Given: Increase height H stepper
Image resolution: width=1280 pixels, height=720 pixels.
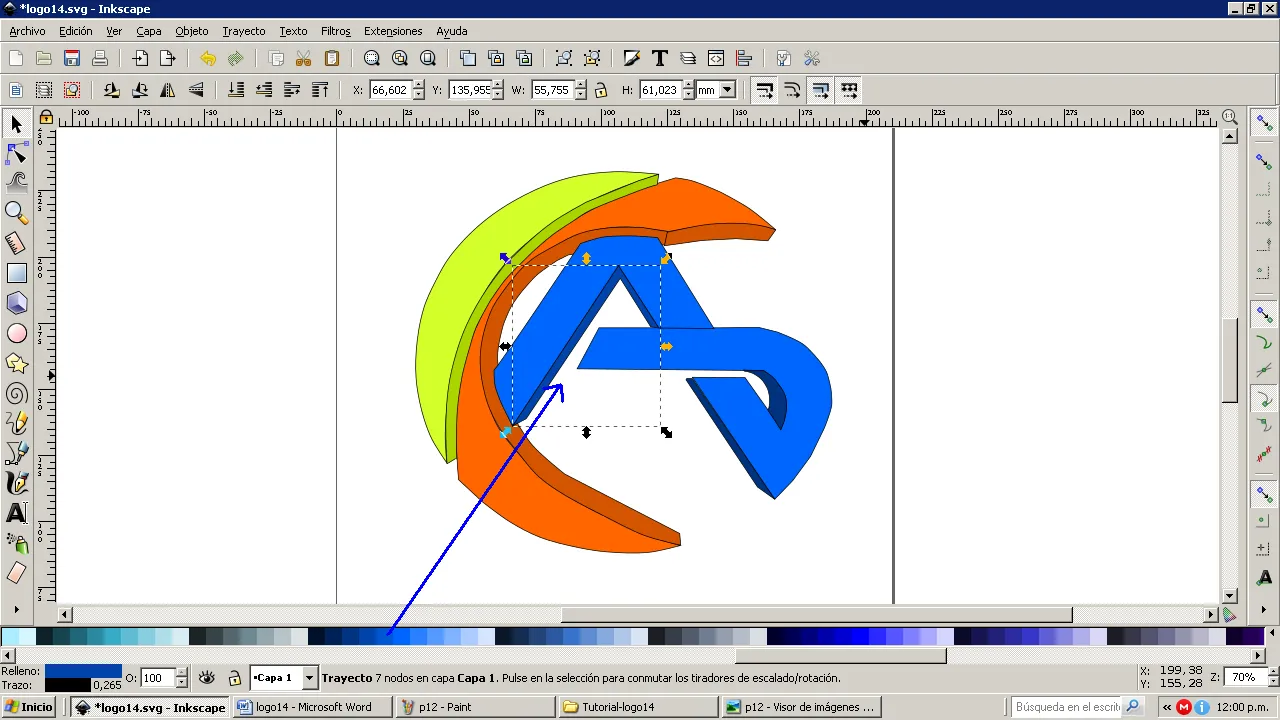Looking at the screenshot, I should pos(687,85).
